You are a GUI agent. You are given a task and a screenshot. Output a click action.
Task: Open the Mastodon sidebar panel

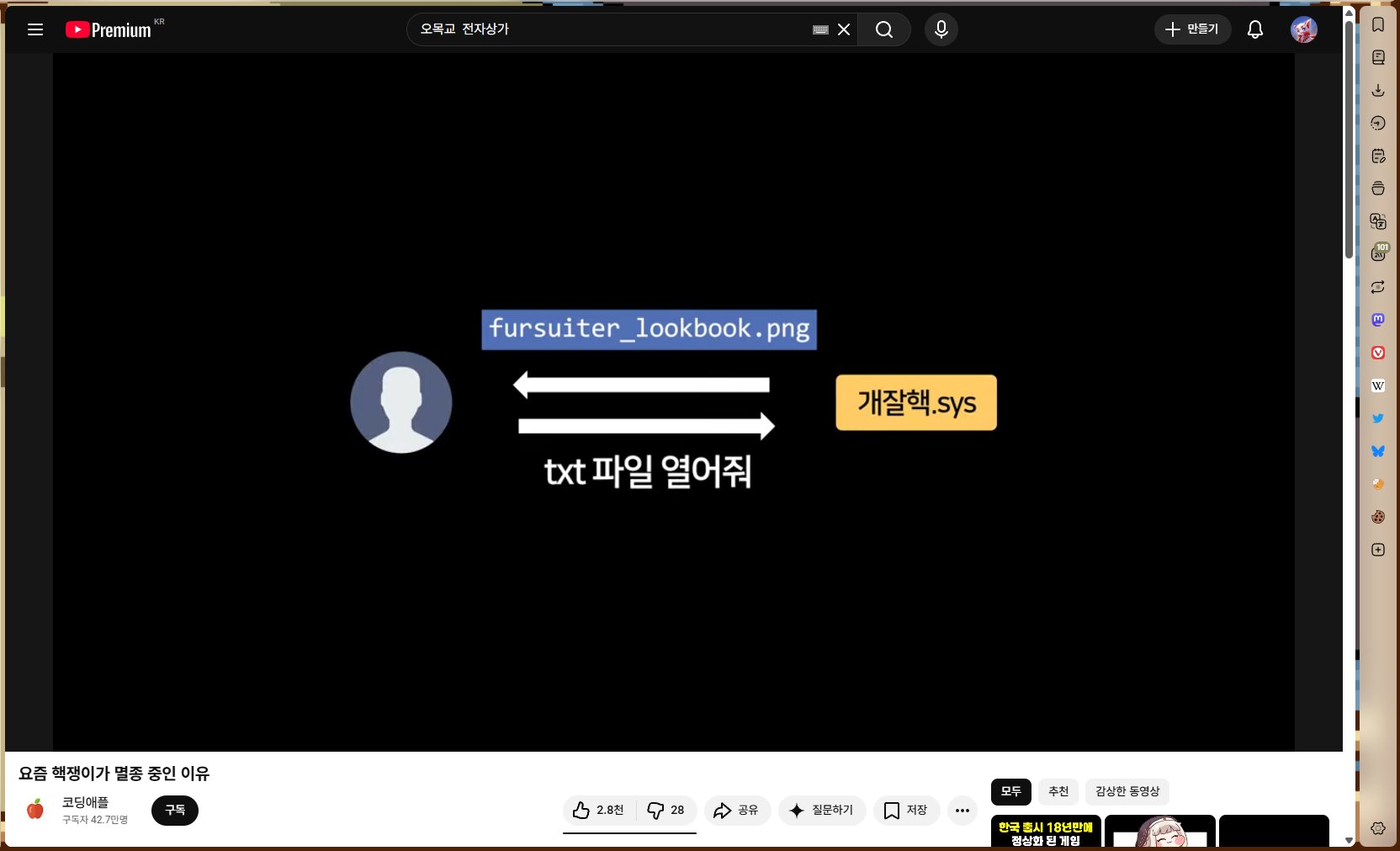(x=1377, y=320)
